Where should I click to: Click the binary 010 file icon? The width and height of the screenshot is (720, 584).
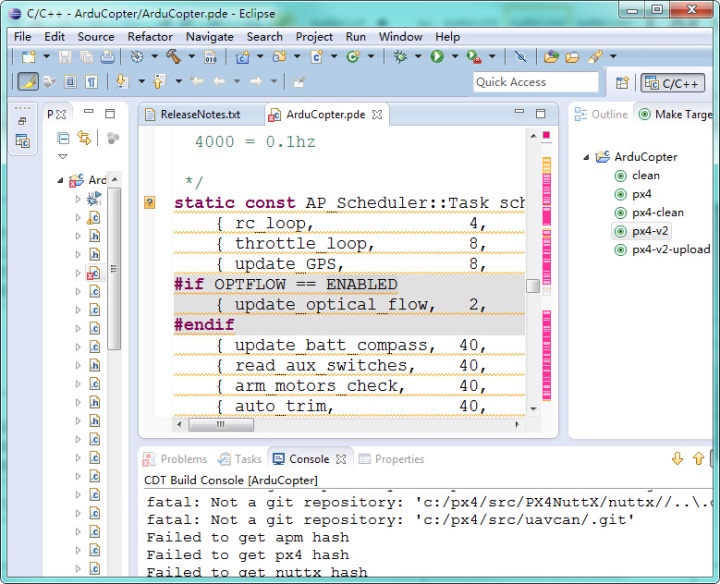pos(210,56)
